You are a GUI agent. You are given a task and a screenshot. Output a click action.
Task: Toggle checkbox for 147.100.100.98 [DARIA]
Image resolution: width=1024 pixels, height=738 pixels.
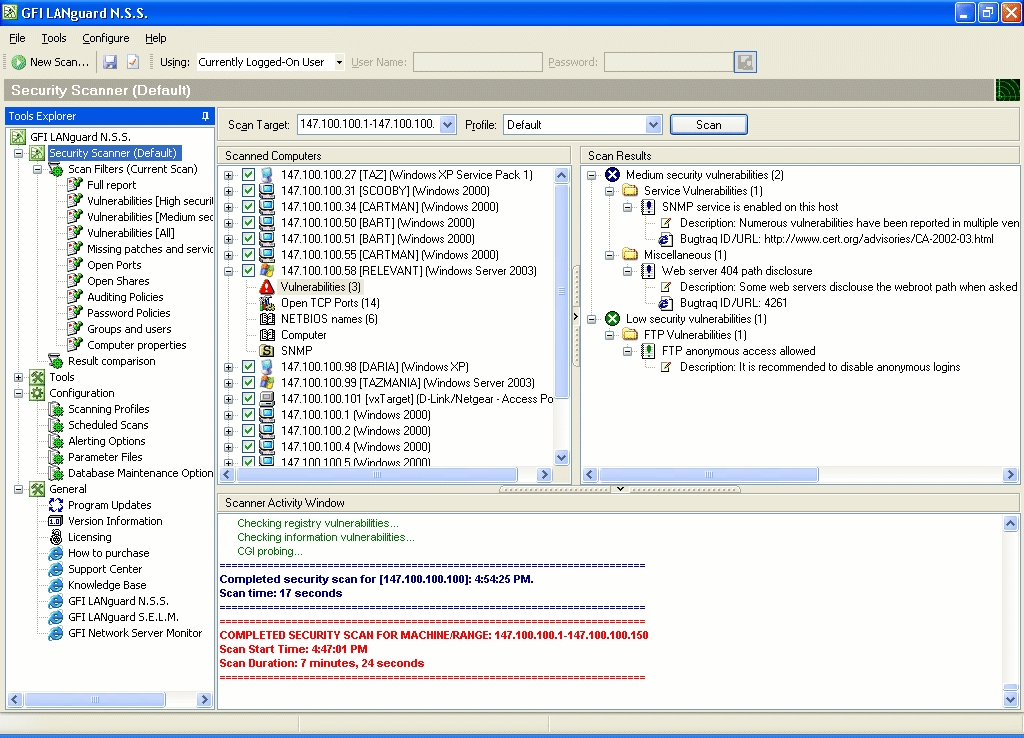[248, 367]
